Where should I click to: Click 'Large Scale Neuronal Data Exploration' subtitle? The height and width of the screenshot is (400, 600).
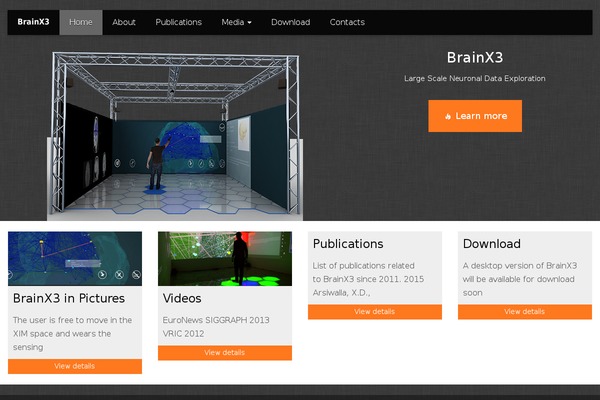pyautogui.click(x=475, y=78)
